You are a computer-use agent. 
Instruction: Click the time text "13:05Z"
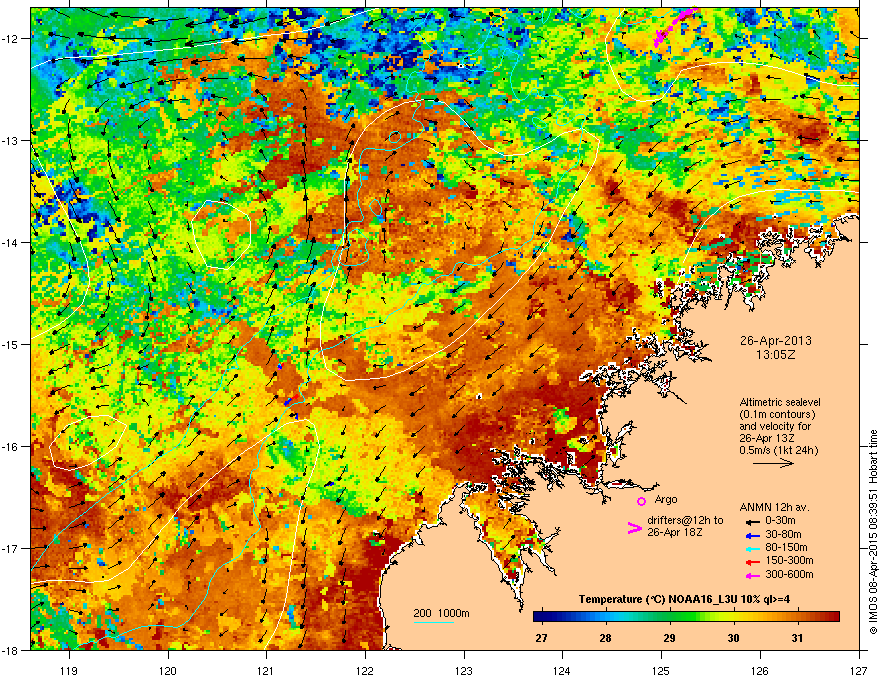pos(775,355)
